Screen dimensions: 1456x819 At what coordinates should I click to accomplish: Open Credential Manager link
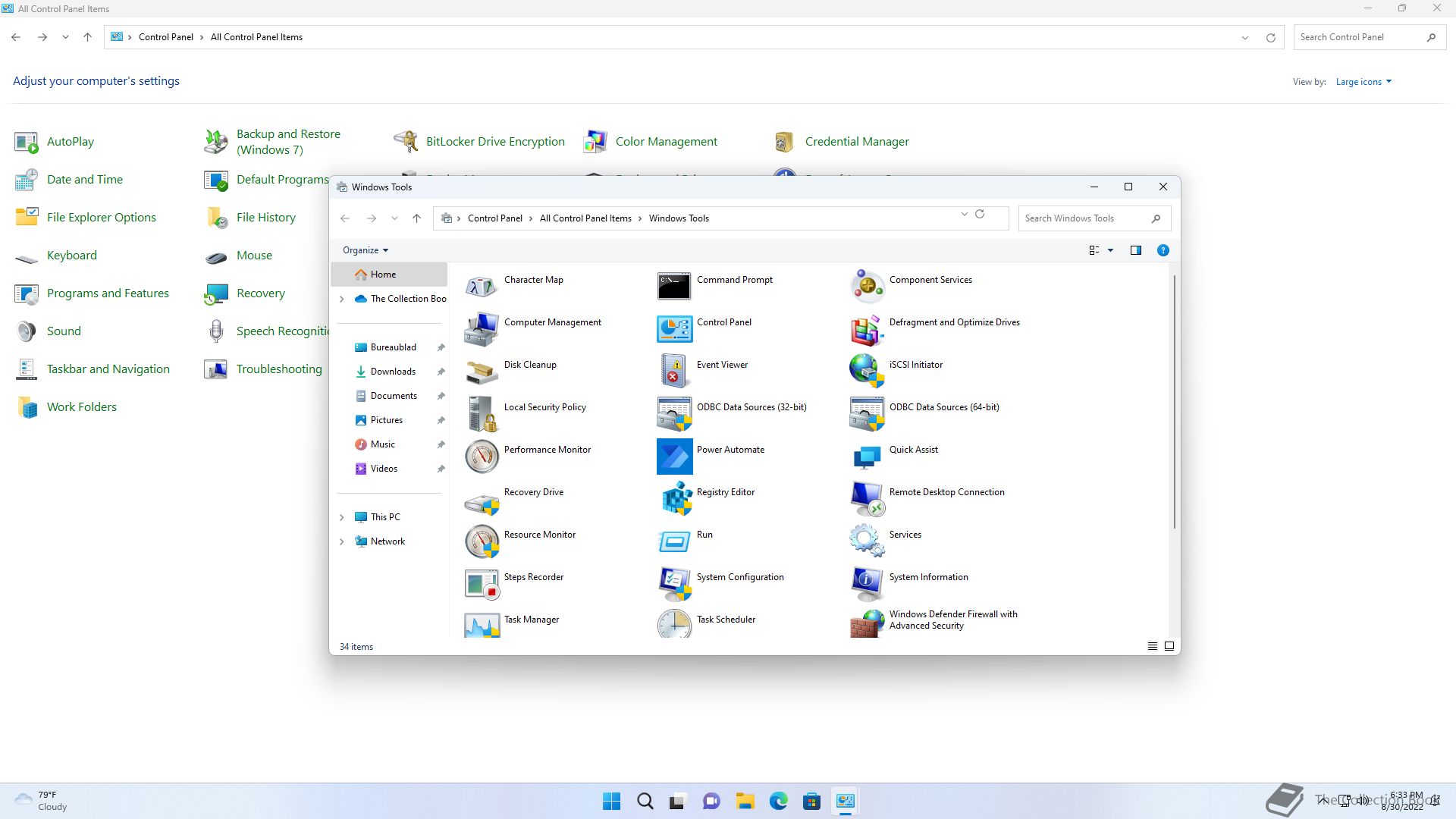click(857, 142)
